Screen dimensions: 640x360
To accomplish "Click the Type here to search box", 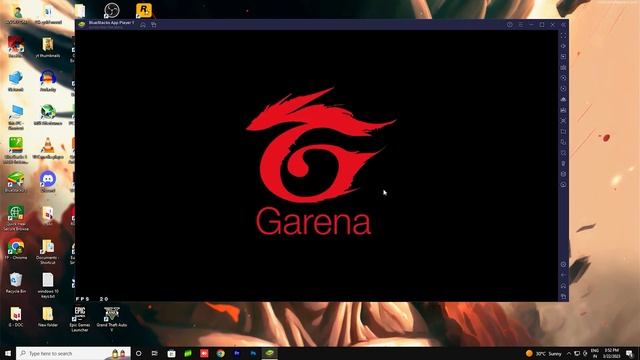I will 73,353.
